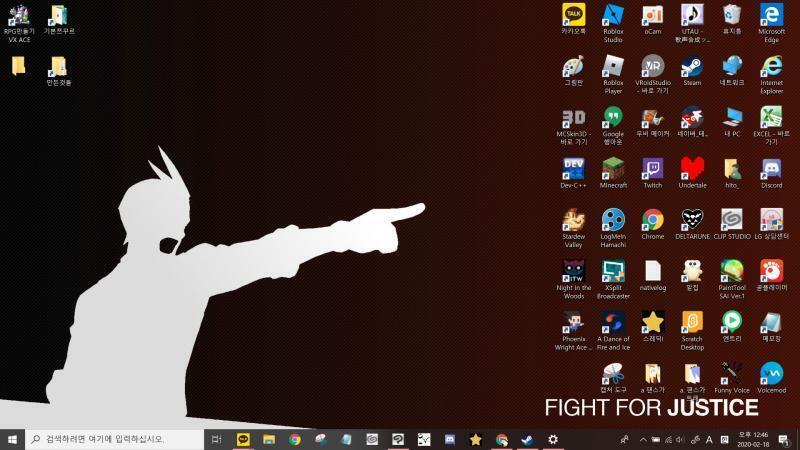Open the KakaoTalk (카카오톡) desktop shortcut
The height and width of the screenshot is (450, 800).
point(573,19)
